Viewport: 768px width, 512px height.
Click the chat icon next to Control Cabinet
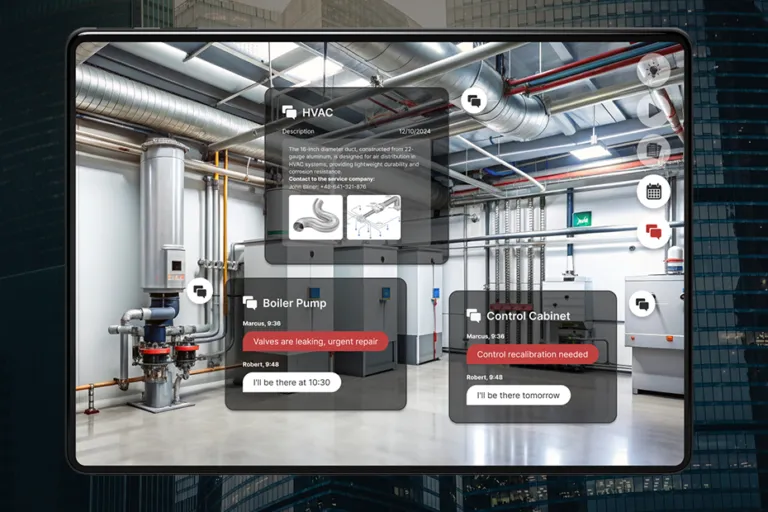[474, 316]
